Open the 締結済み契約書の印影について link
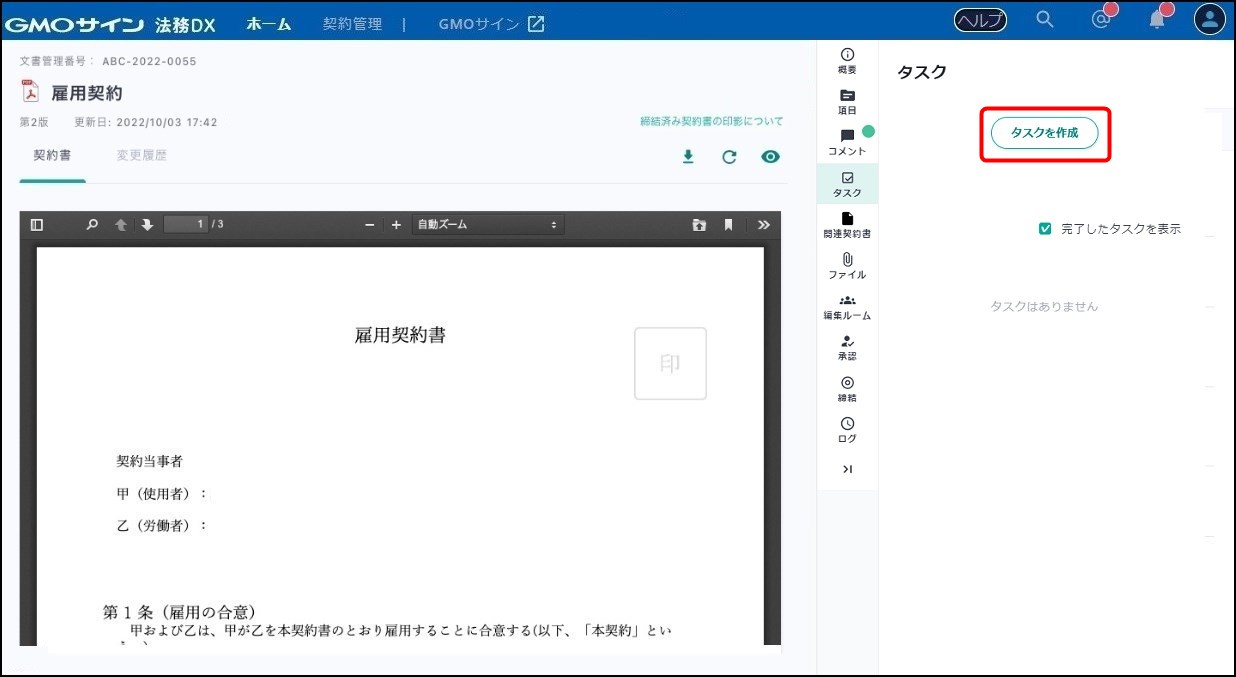The width and height of the screenshot is (1236, 677). pyautogui.click(x=711, y=121)
